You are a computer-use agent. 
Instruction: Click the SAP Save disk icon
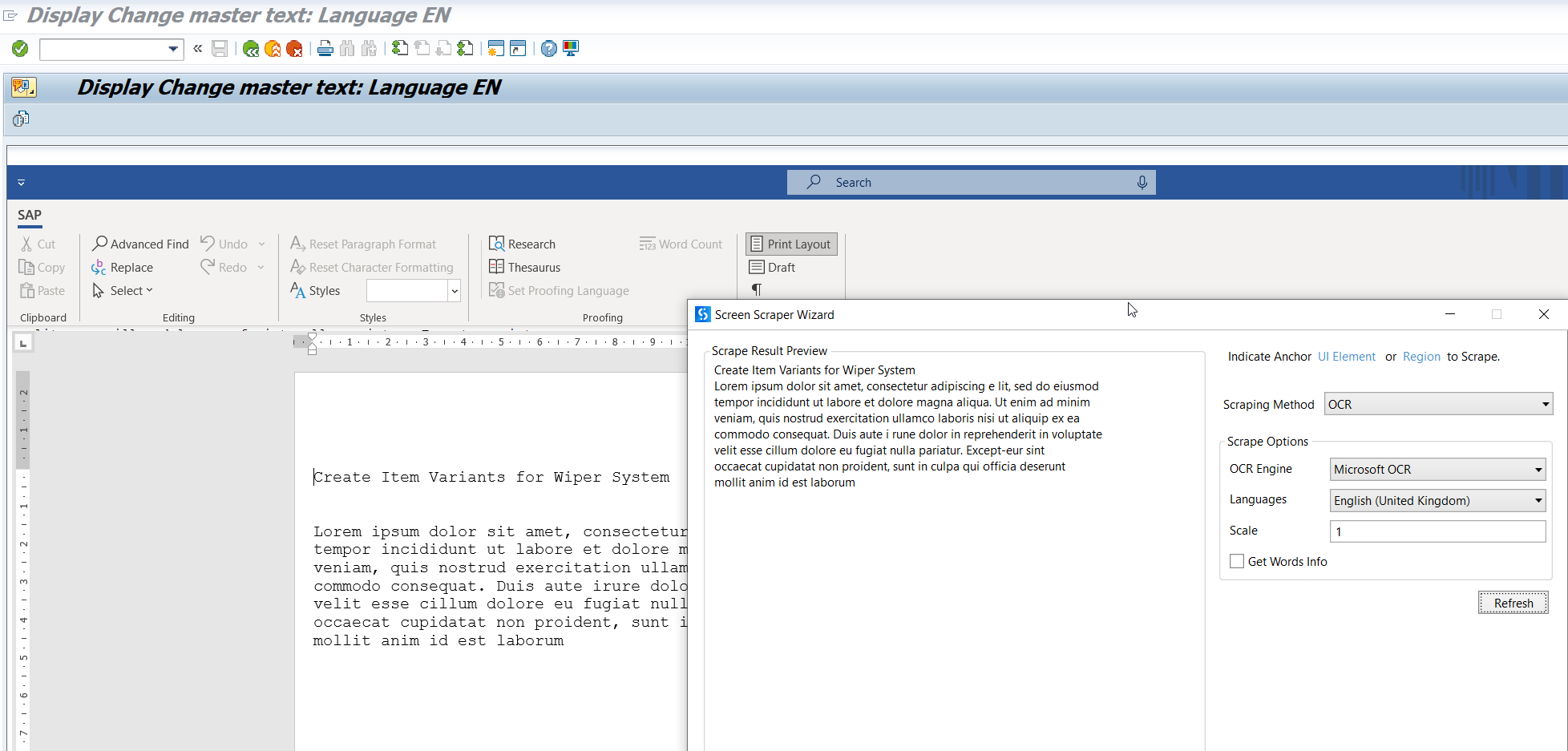tap(220, 49)
